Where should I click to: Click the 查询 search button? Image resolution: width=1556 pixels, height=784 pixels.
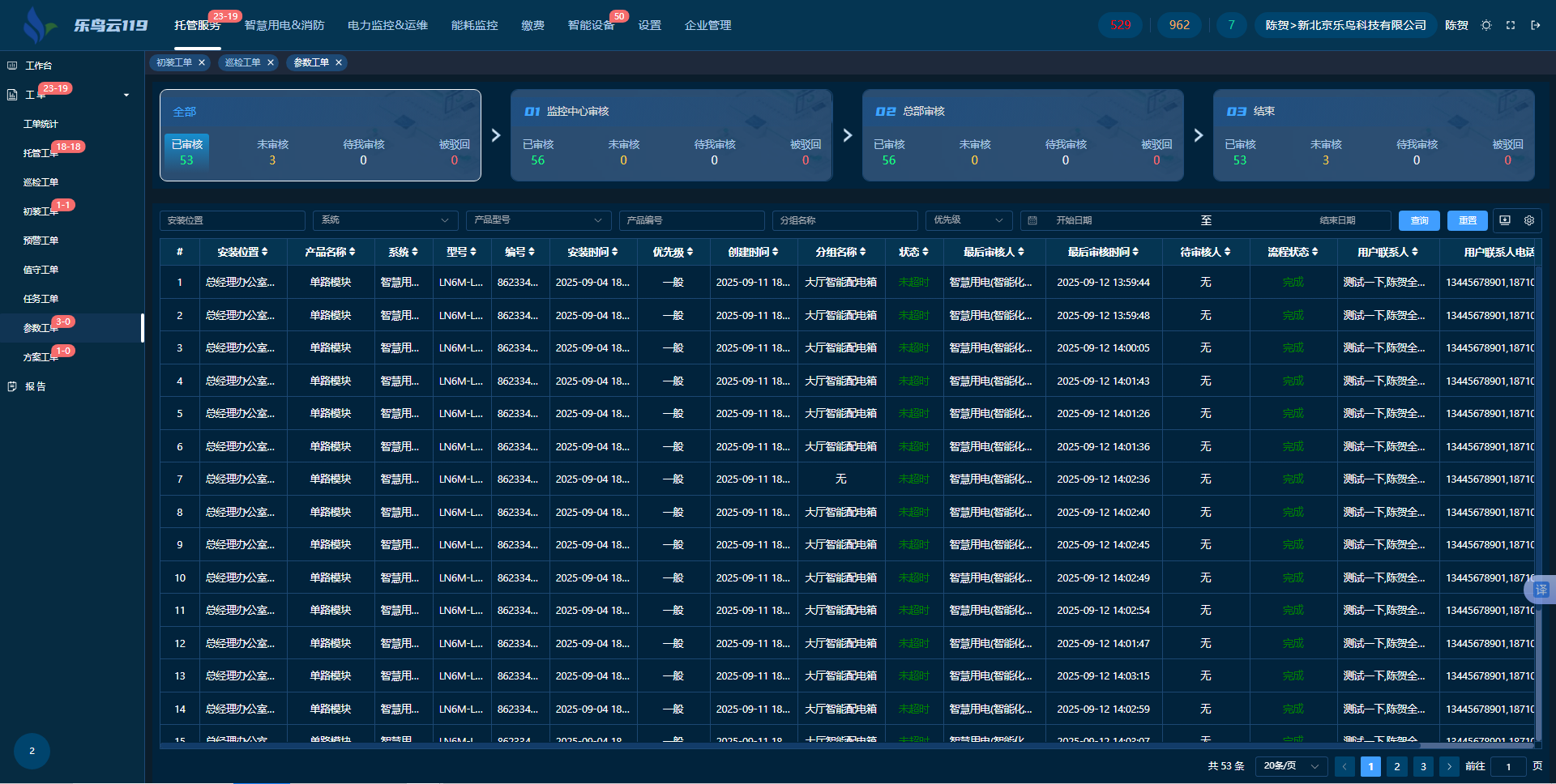(1419, 220)
